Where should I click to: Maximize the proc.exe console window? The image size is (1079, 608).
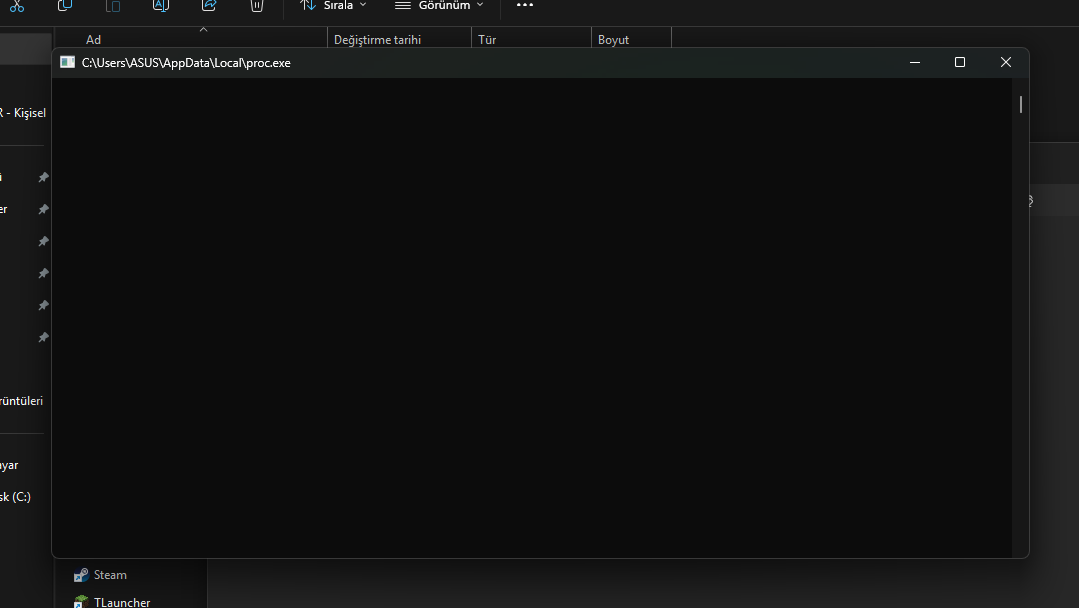click(x=960, y=63)
